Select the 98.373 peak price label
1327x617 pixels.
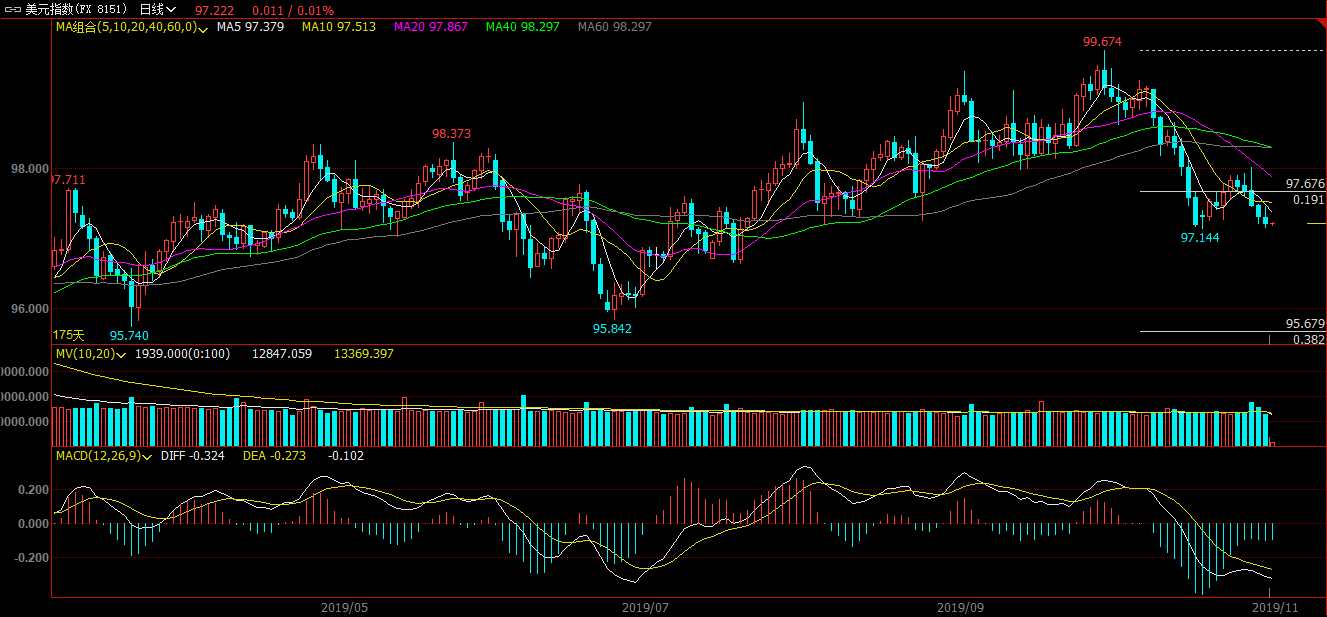point(451,133)
